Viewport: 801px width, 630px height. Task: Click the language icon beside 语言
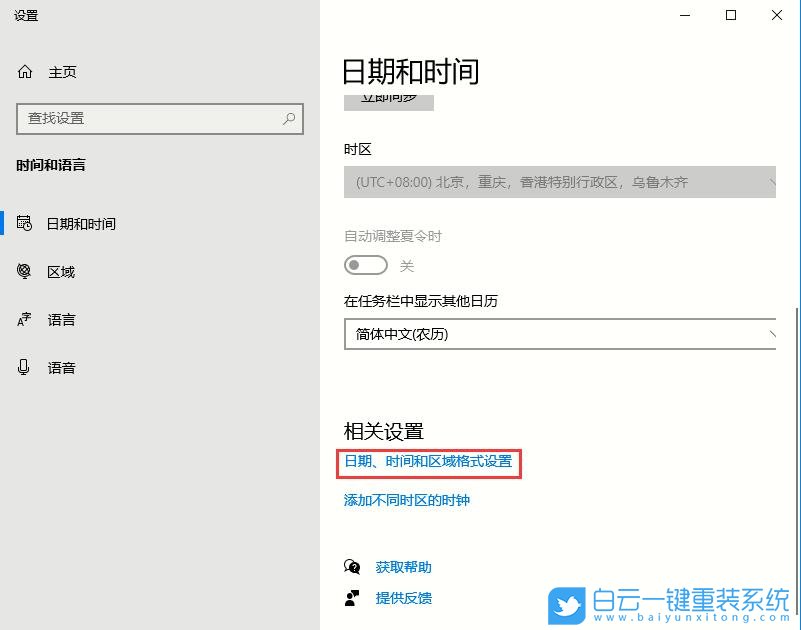pyautogui.click(x=24, y=319)
